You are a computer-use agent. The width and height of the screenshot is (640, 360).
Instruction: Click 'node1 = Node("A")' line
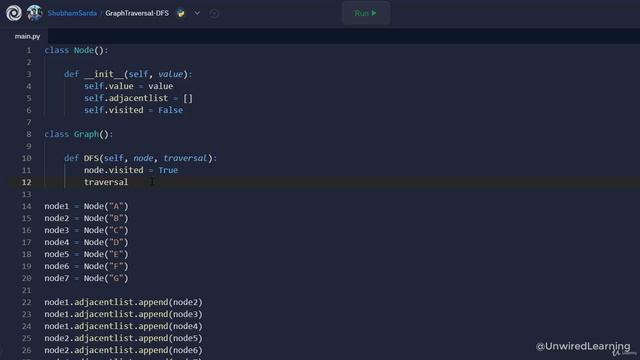click(86, 206)
